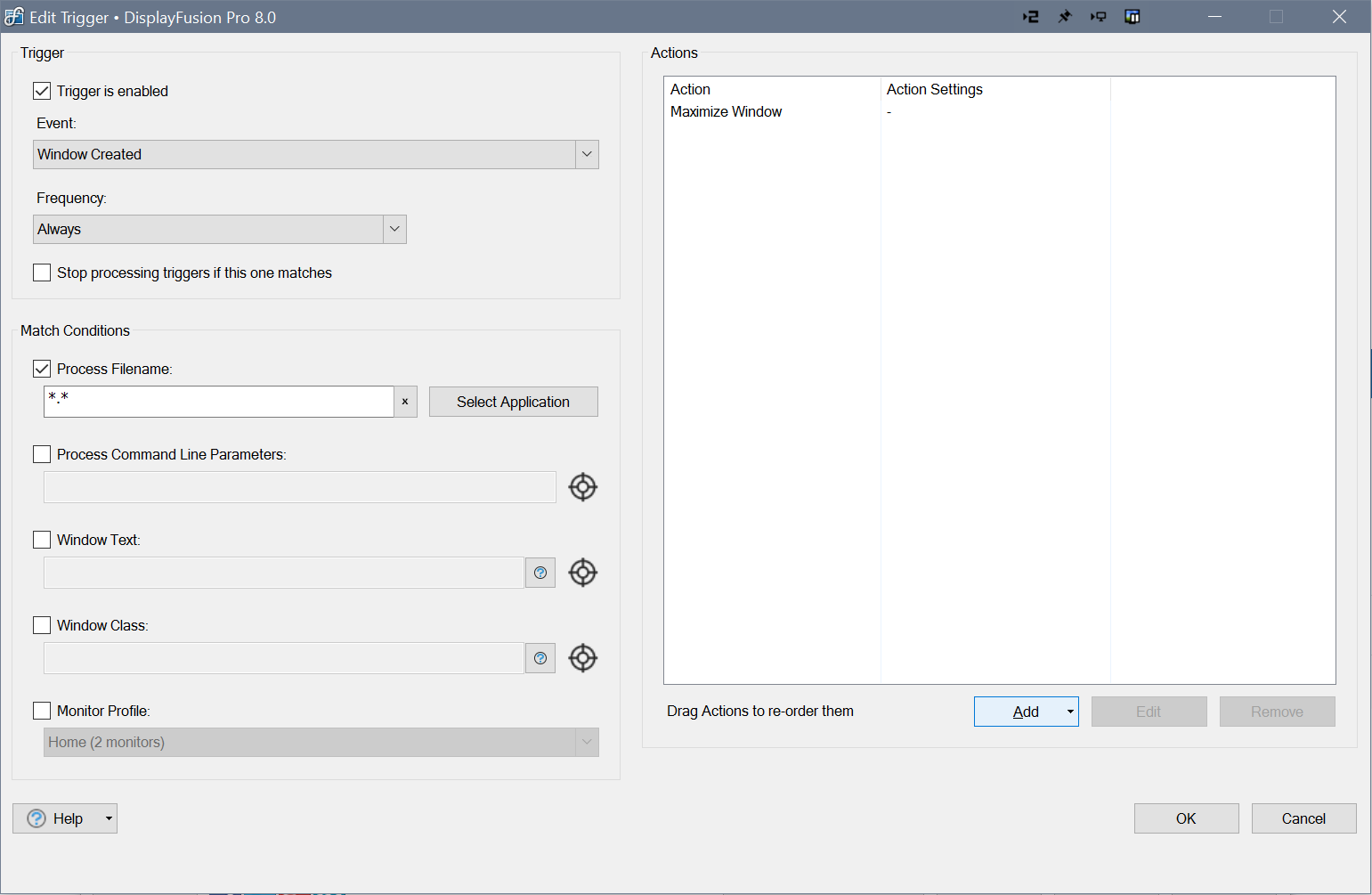Click Cancel to discard changes
This screenshot has width=1372, height=895.
click(x=1303, y=818)
